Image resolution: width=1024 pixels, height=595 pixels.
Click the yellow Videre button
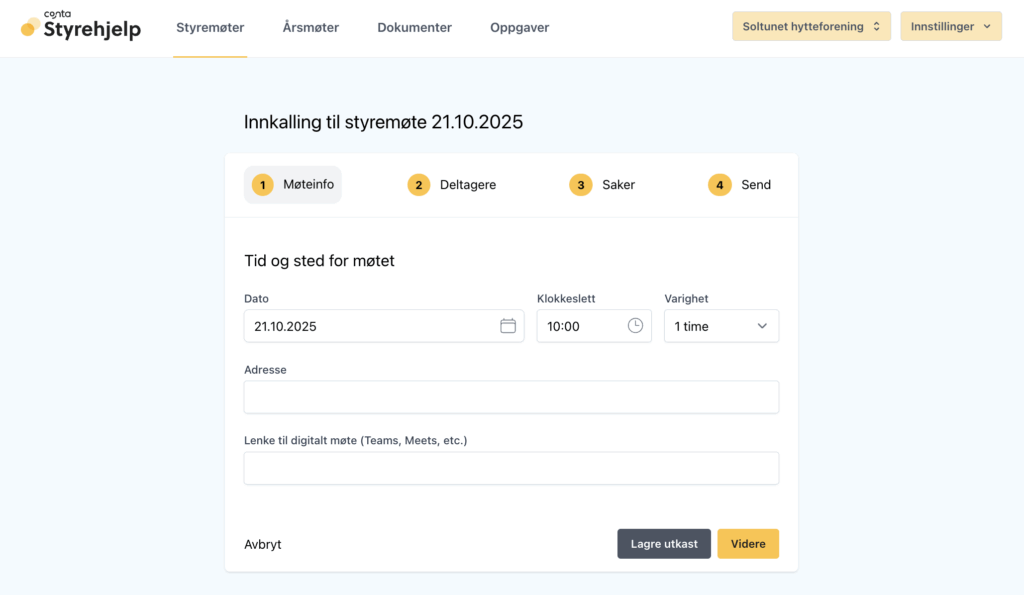point(748,544)
